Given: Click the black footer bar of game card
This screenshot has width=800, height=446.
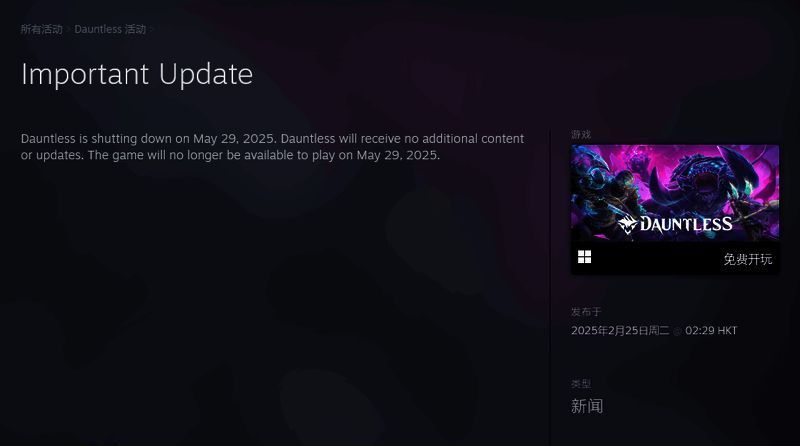Looking at the screenshot, I should click(x=675, y=258).
